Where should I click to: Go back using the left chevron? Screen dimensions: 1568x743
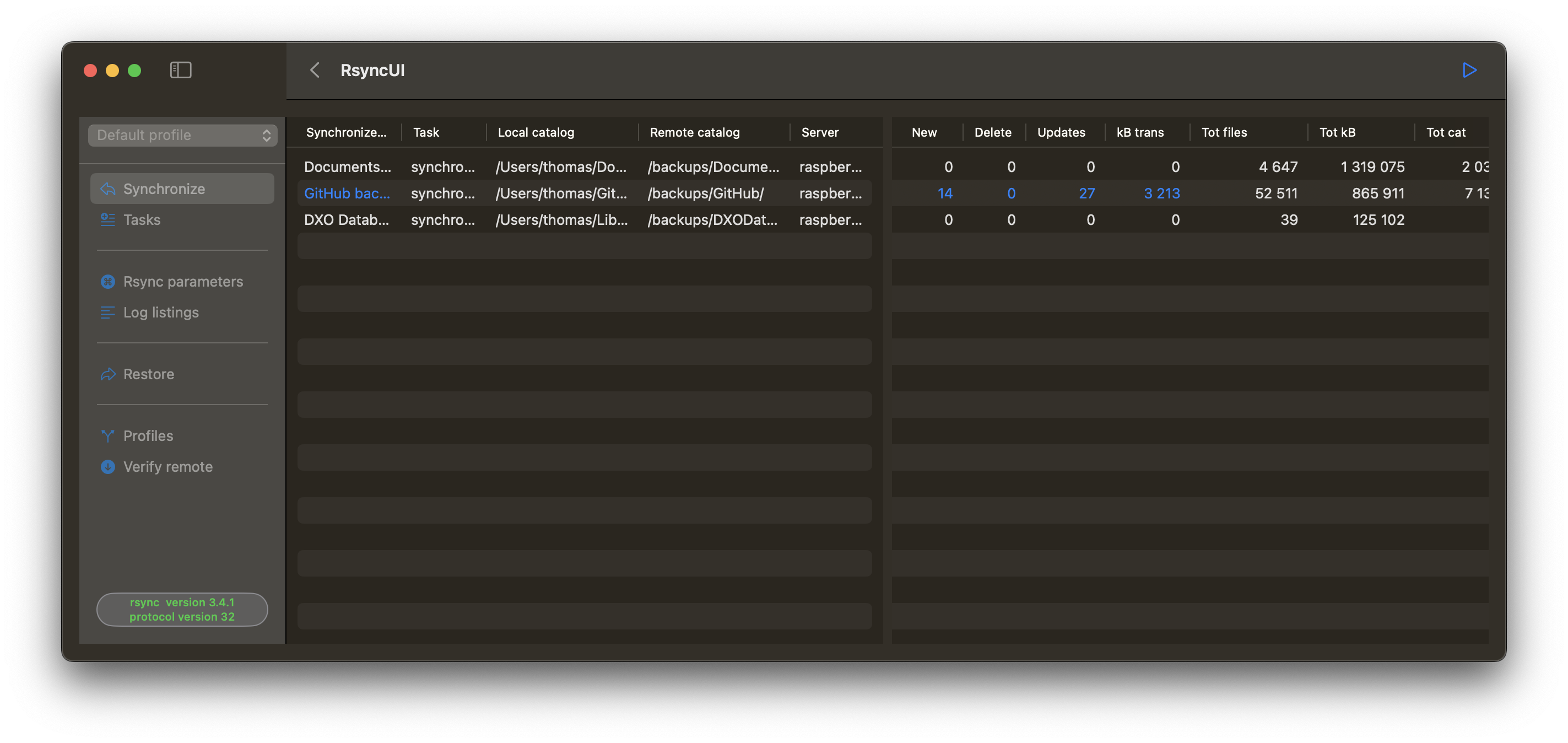(315, 70)
